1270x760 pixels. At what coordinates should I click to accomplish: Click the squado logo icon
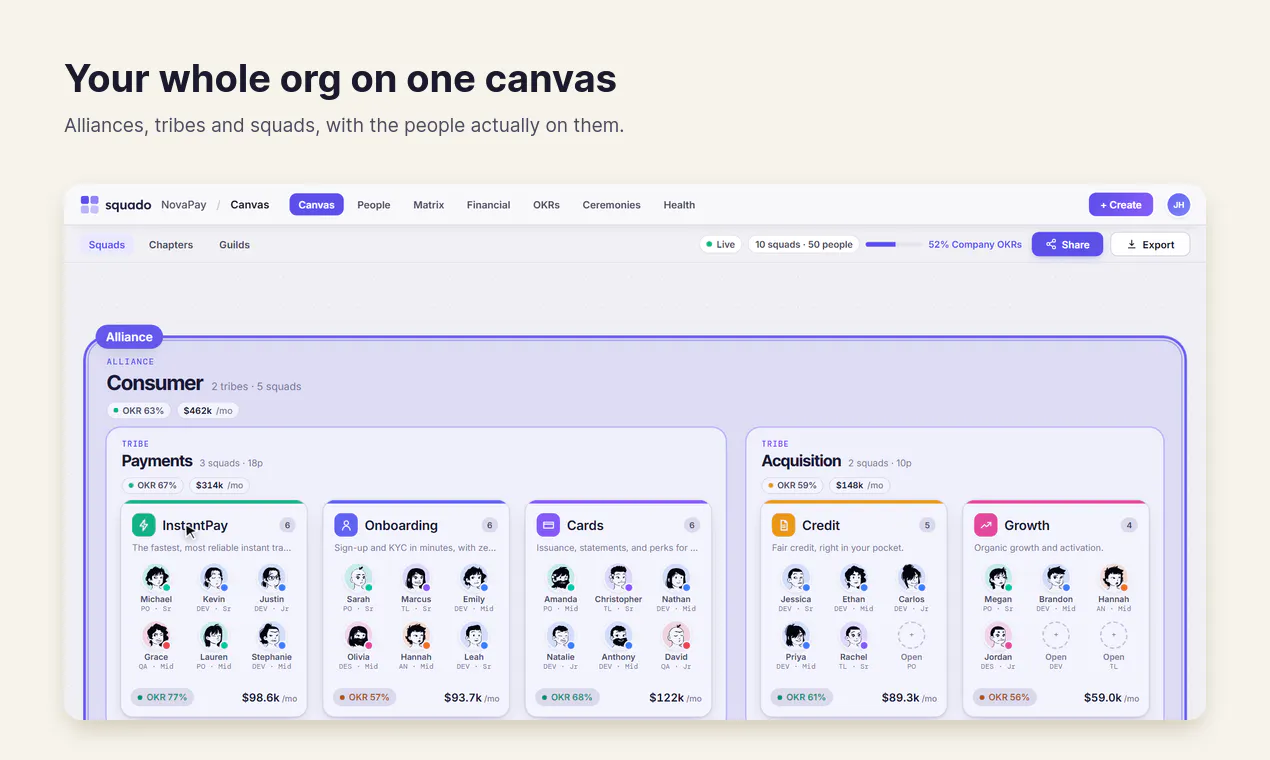[90, 204]
